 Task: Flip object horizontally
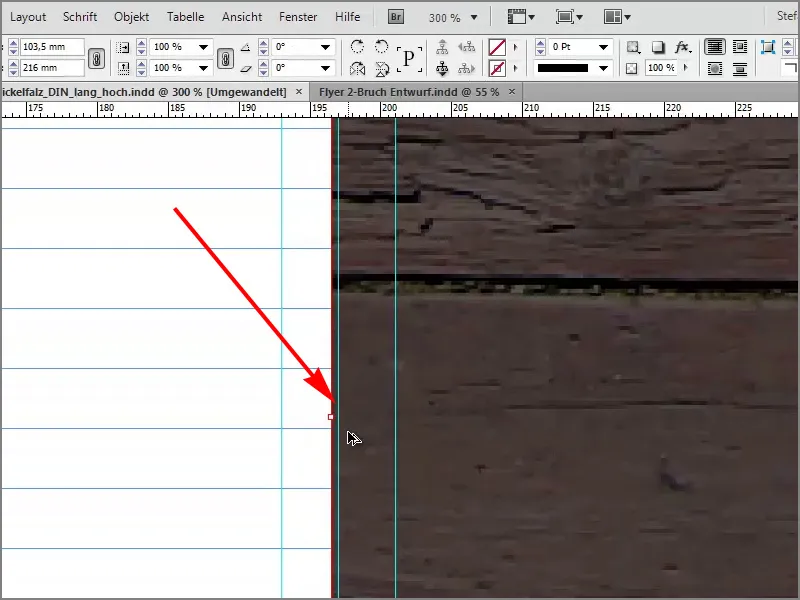pyautogui.click(x=358, y=68)
